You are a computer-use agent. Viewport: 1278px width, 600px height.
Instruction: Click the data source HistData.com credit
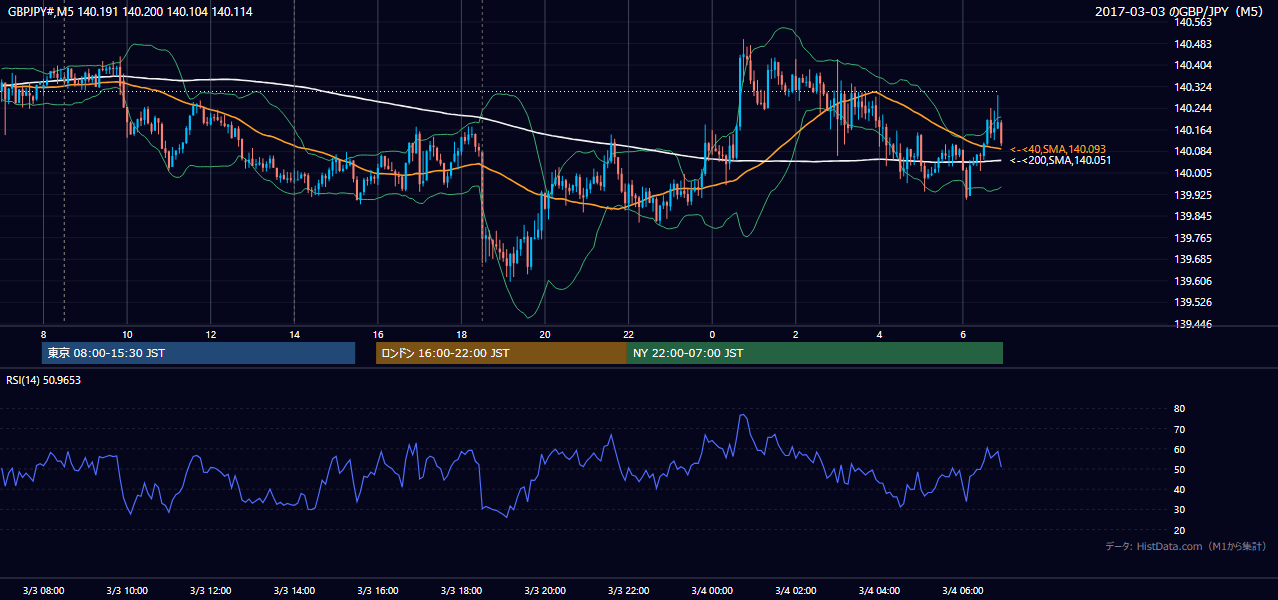coord(1185,546)
